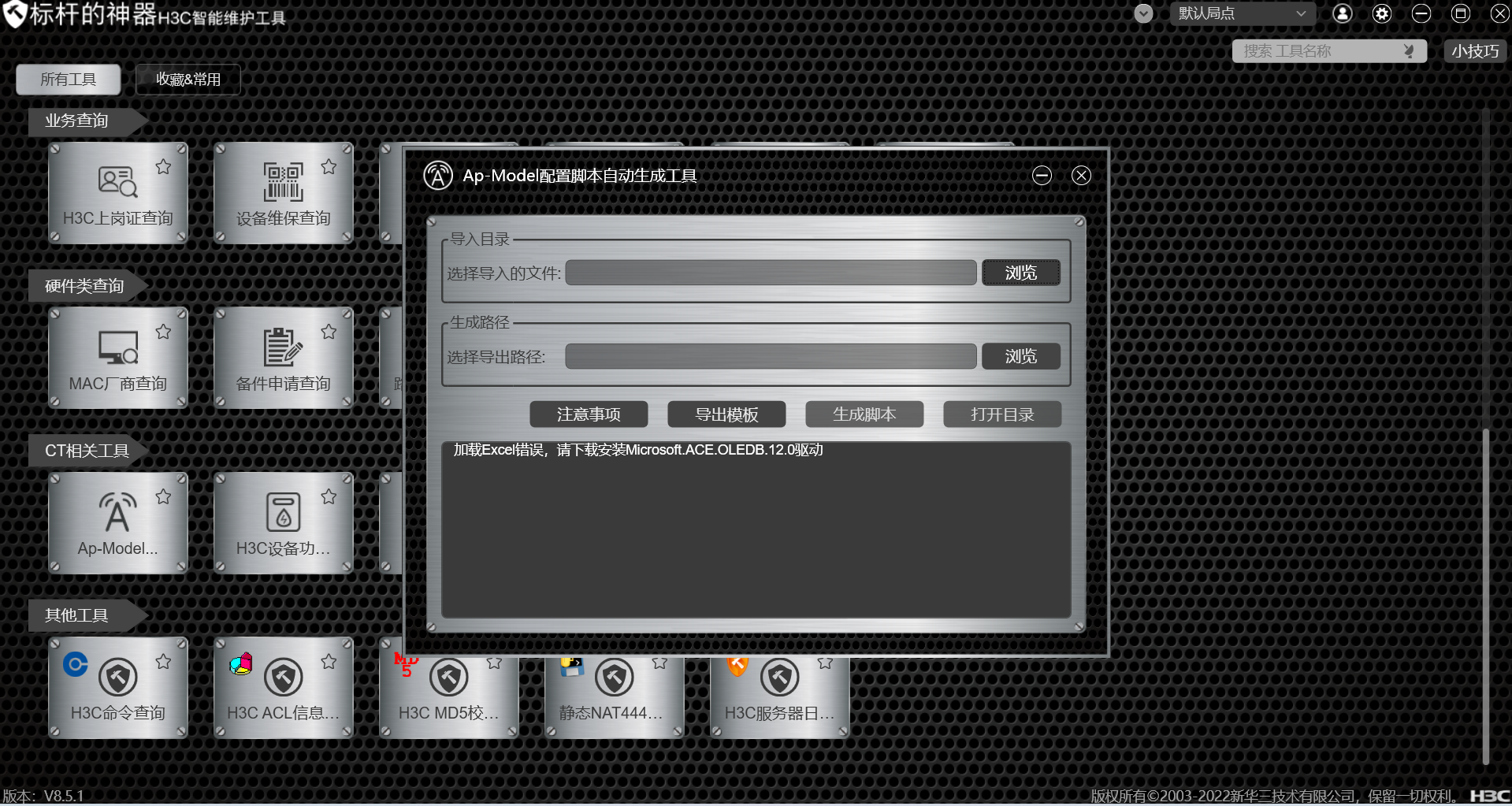Image resolution: width=1512 pixels, height=806 pixels.
Task: Click the 打开目录 button
Action: click(x=1002, y=414)
